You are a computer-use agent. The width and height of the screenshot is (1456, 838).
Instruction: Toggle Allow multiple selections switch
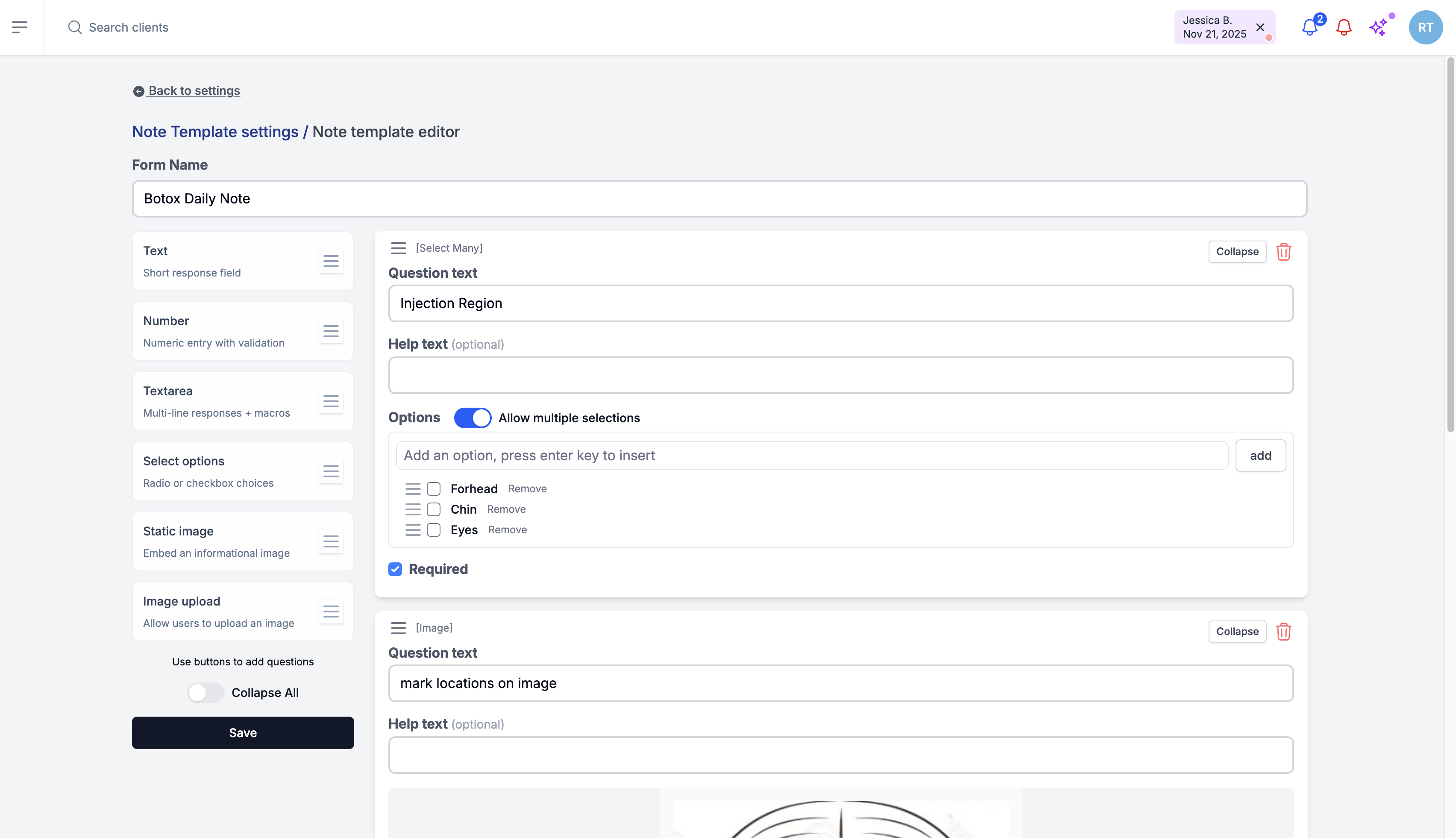click(472, 418)
